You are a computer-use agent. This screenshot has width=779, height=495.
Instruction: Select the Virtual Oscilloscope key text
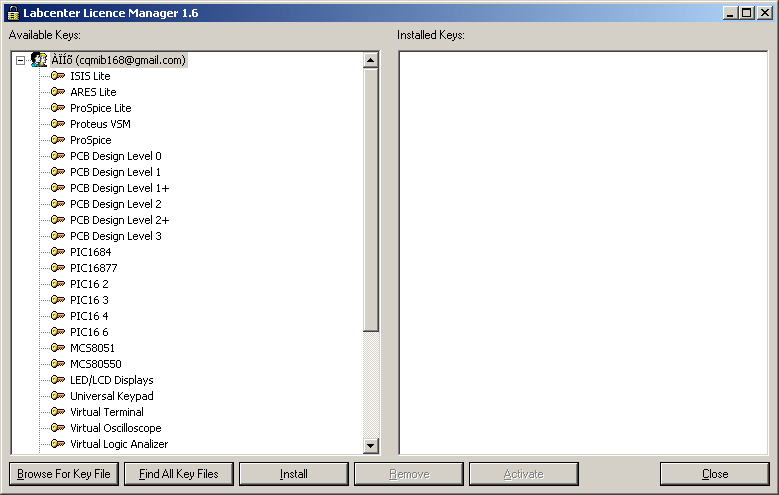(x=115, y=428)
